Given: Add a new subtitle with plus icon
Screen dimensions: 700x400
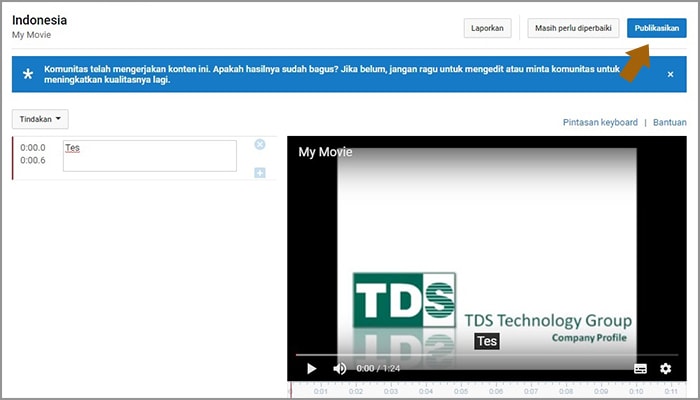Looking at the screenshot, I should pyautogui.click(x=260, y=173).
